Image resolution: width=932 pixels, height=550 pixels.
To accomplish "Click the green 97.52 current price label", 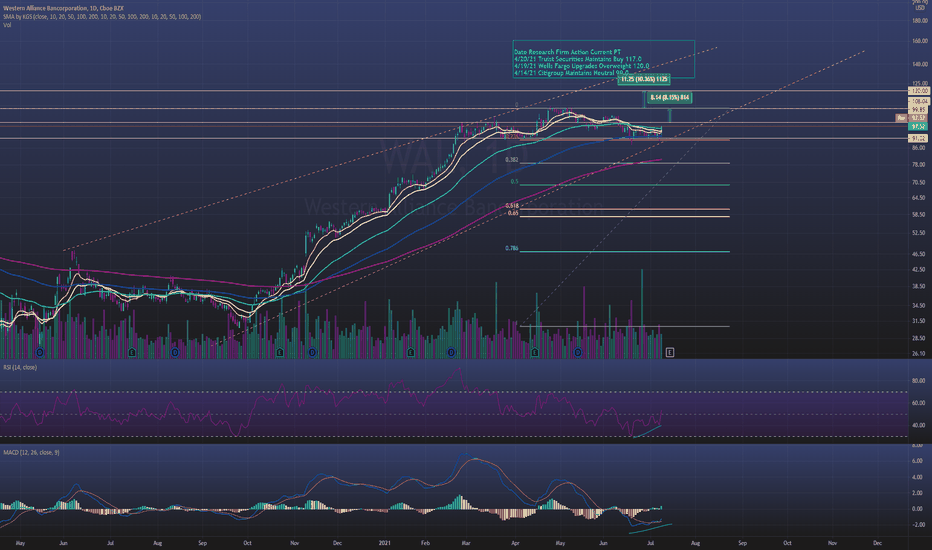I will coord(919,127).
